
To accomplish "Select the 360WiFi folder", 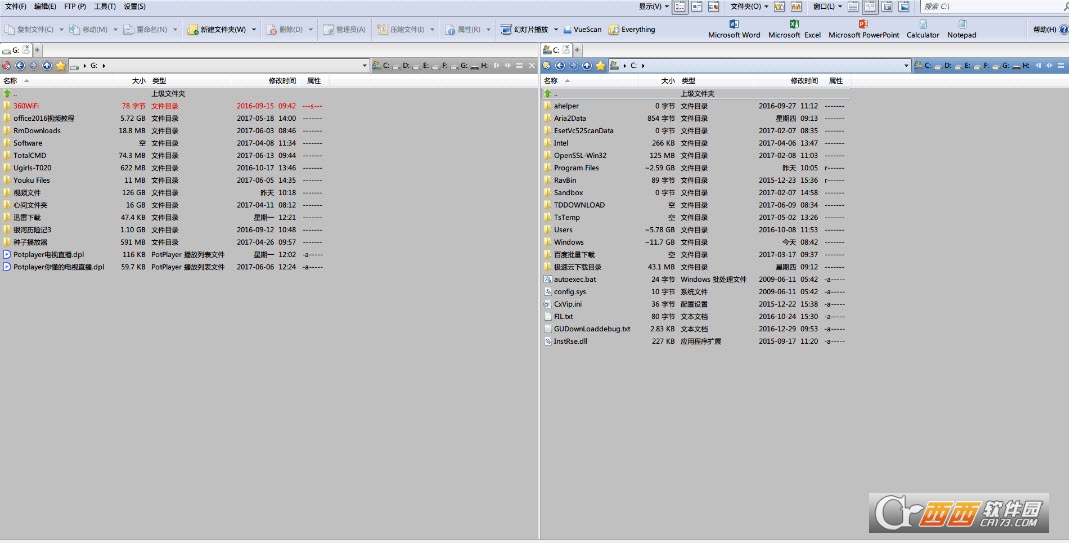I will (x=26, y=106).
